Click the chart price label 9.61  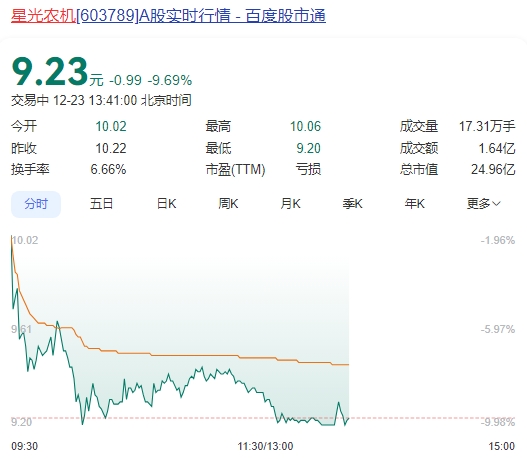(x=22, y=329)
